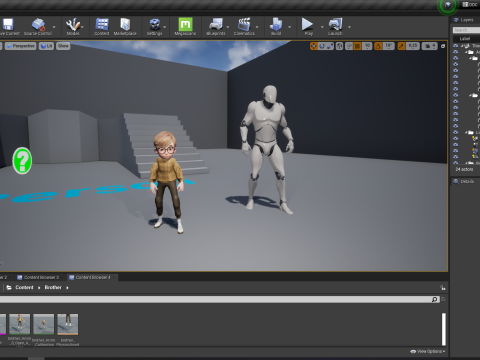Open the Blueprints dropdown arrow

(228, 27)
